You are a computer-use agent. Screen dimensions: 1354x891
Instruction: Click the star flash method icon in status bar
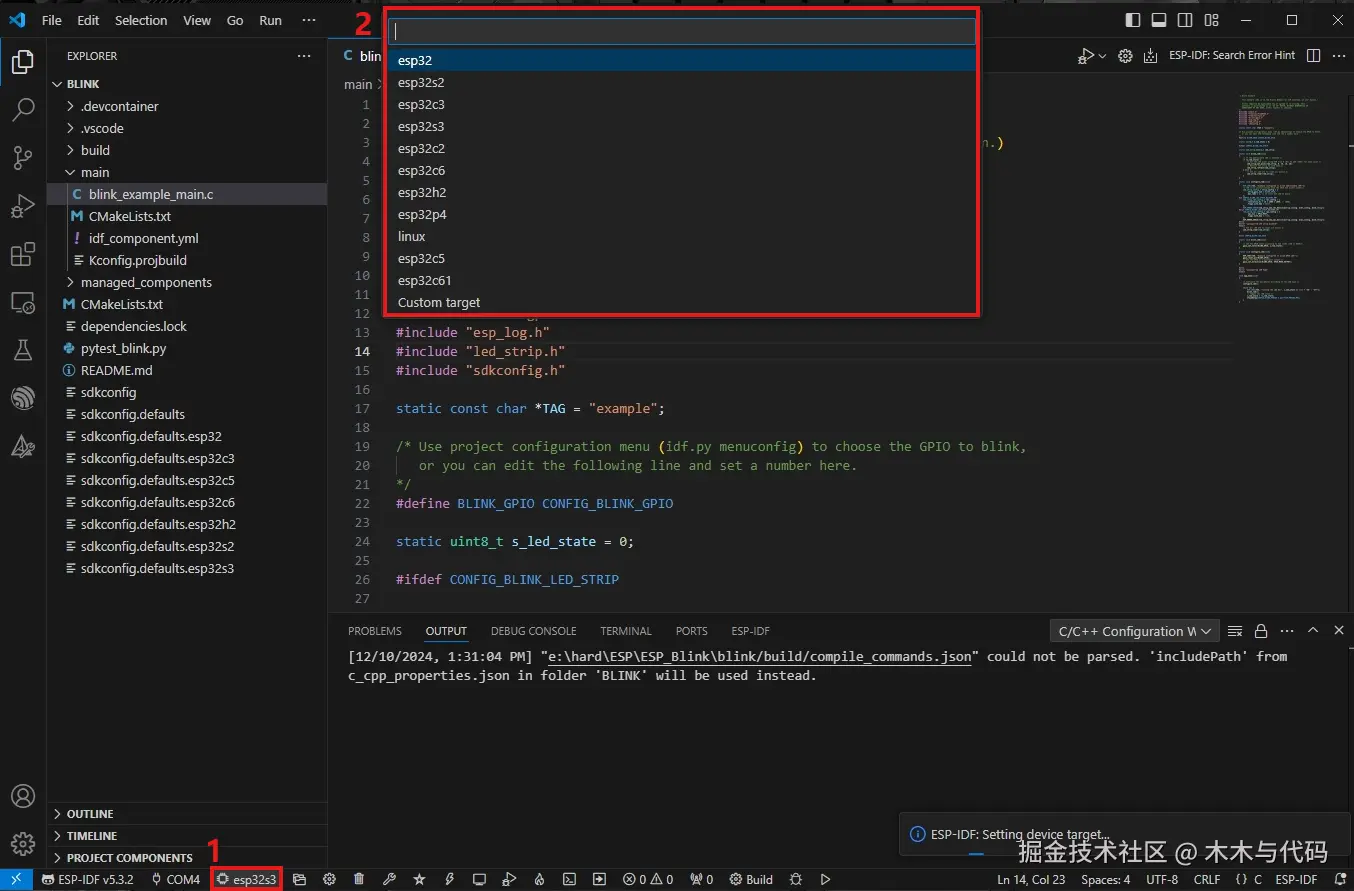[419, 880]
